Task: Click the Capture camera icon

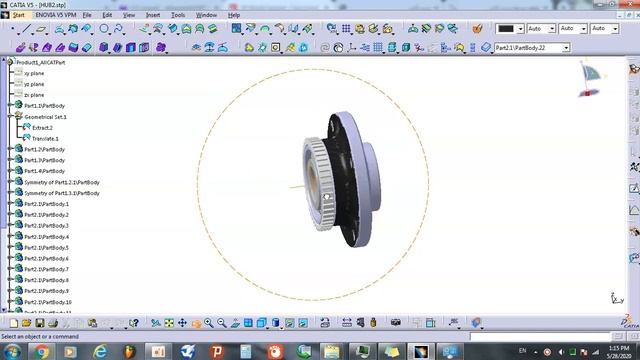Action: click(x=396, y=323)
